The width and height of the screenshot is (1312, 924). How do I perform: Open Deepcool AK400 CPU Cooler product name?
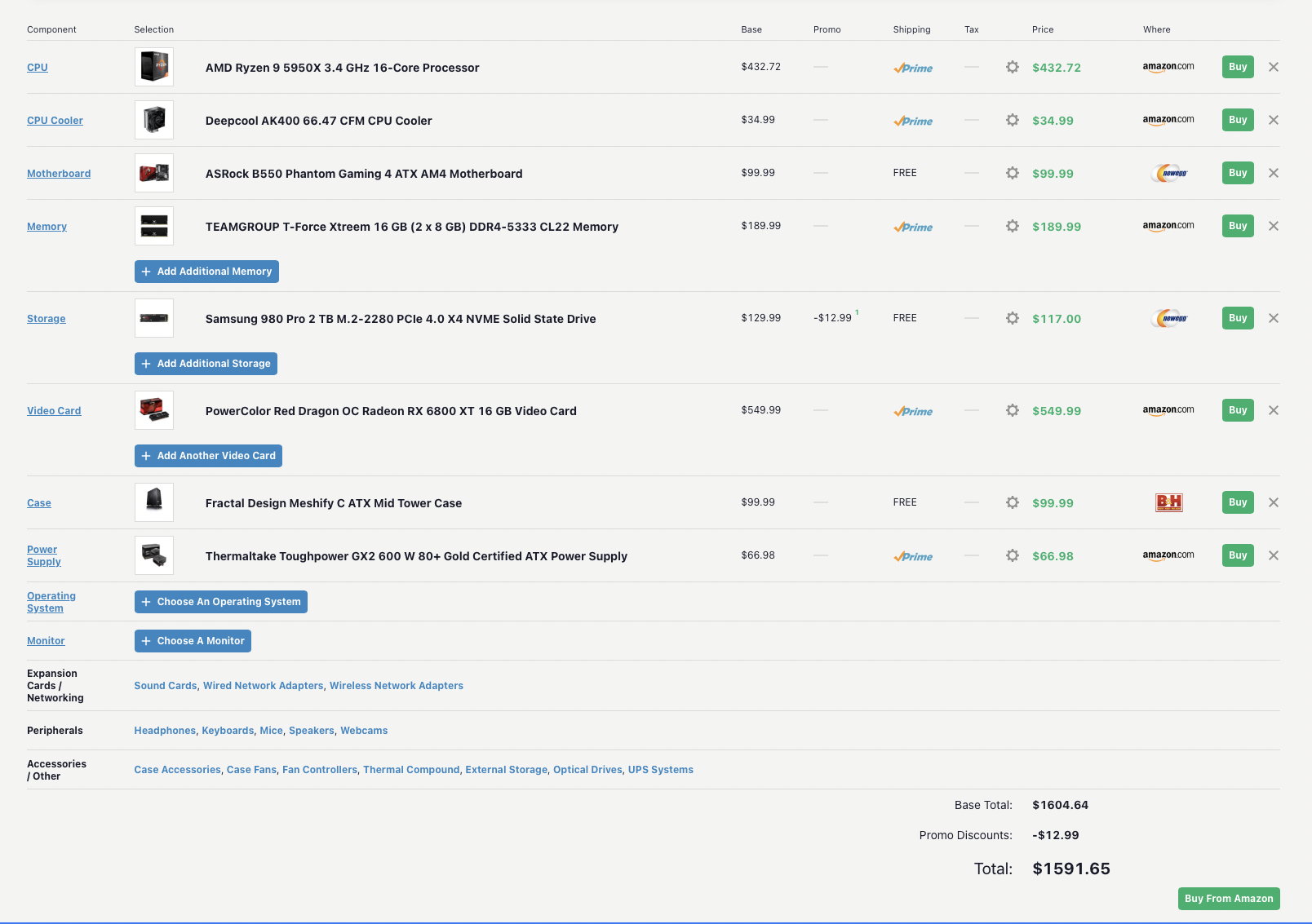coord(318,121)
